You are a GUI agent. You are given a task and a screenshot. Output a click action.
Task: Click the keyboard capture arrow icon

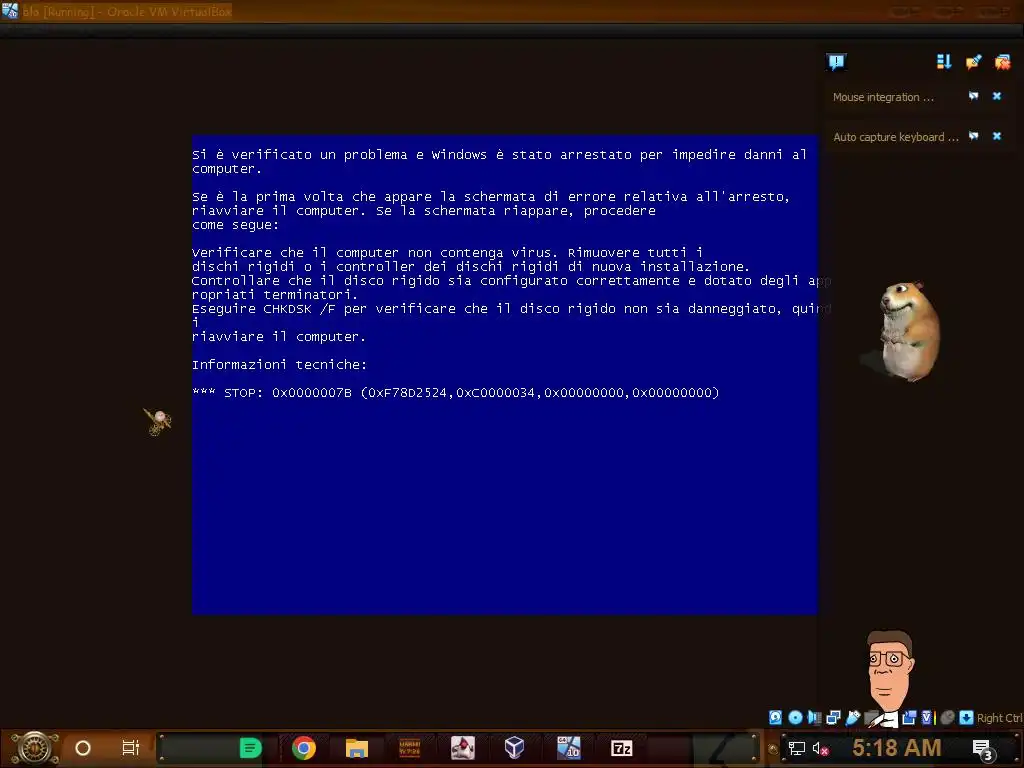(966, 718)
